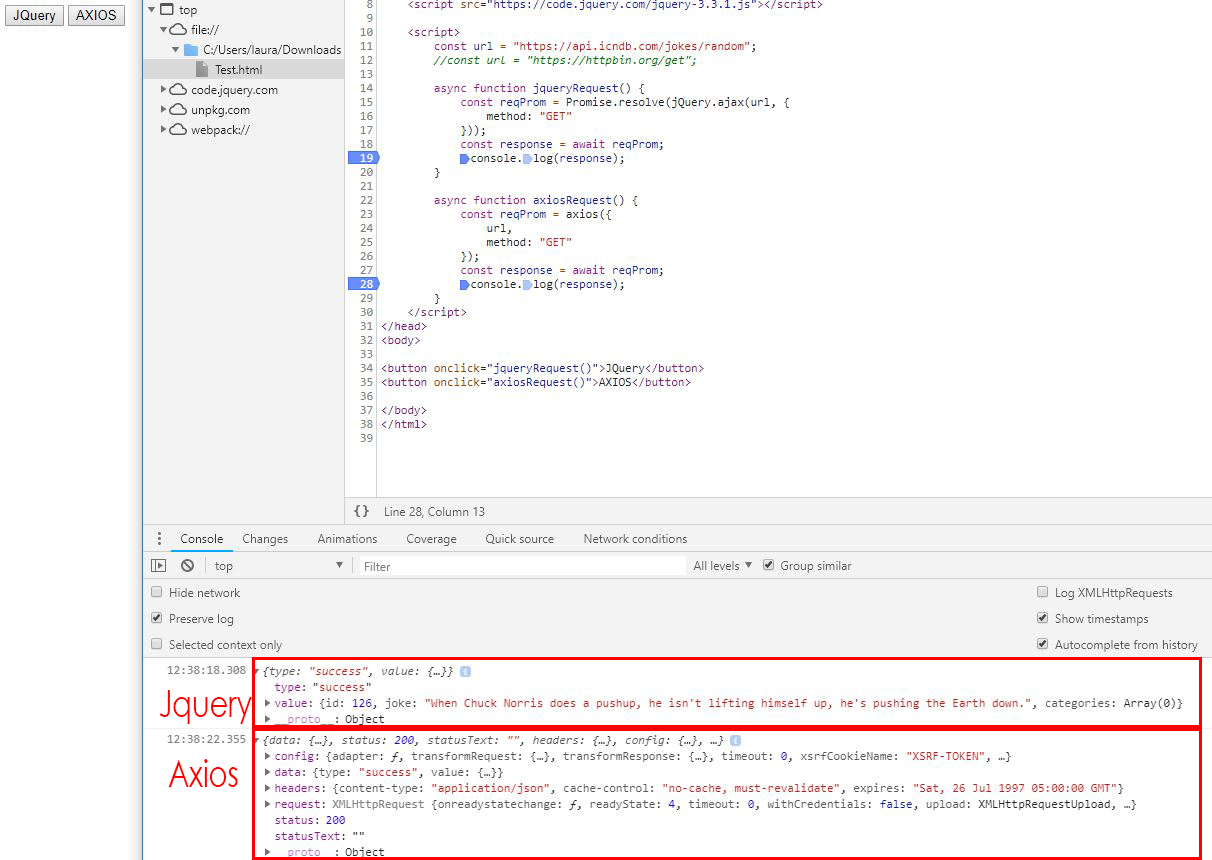This screenshot has height=860, width=1212.
Task: Expand the unpkg.com tree node
Action: click(x=164, y=109)
